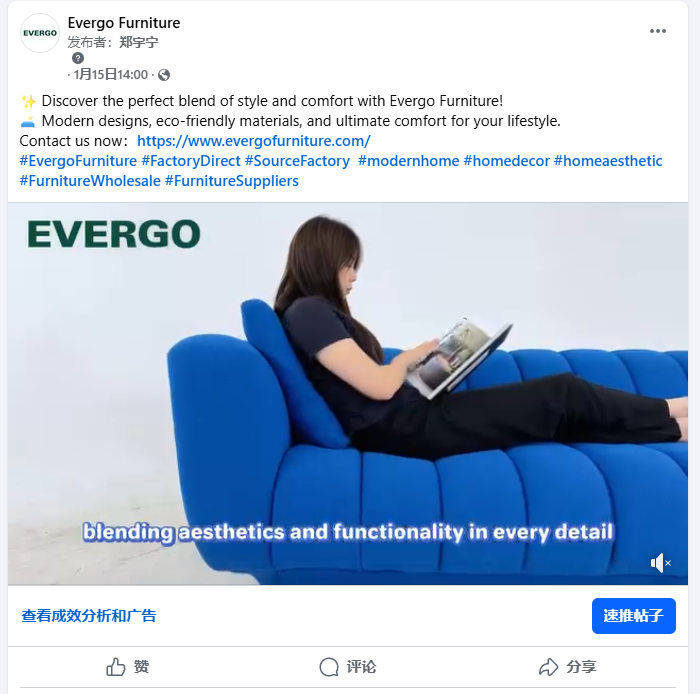Viewport: 700px width, 694px height.
Task: Unmute the video with speaker icon
Action: (661, 563)
